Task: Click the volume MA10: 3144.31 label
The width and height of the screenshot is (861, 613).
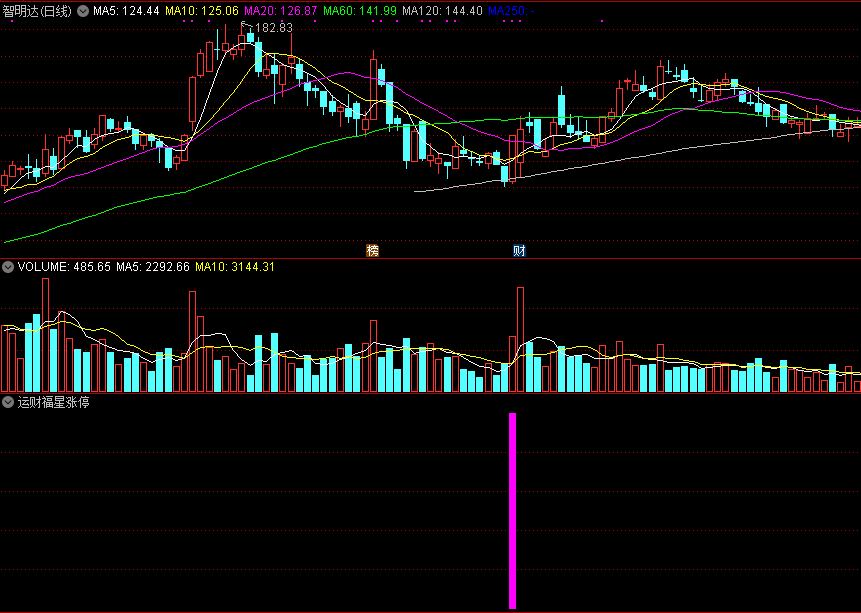Action: coord(235,268)
